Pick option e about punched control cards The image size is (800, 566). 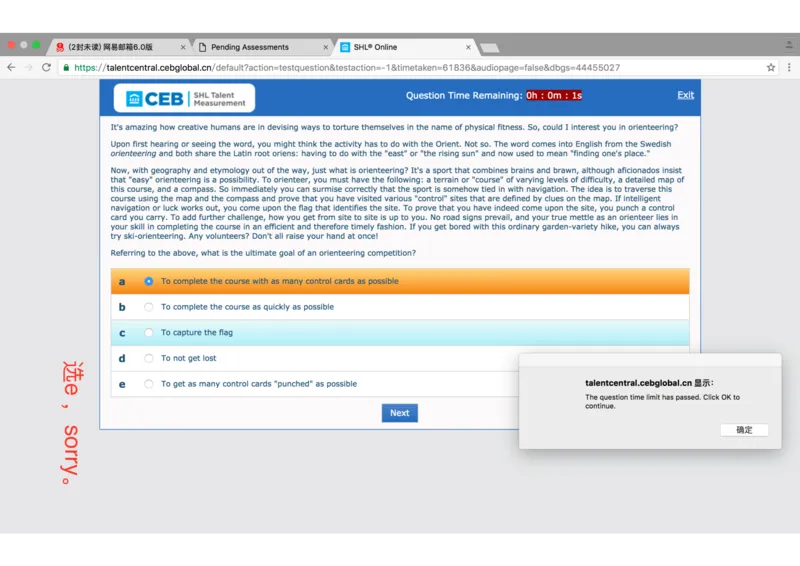(x=149, y=384)
